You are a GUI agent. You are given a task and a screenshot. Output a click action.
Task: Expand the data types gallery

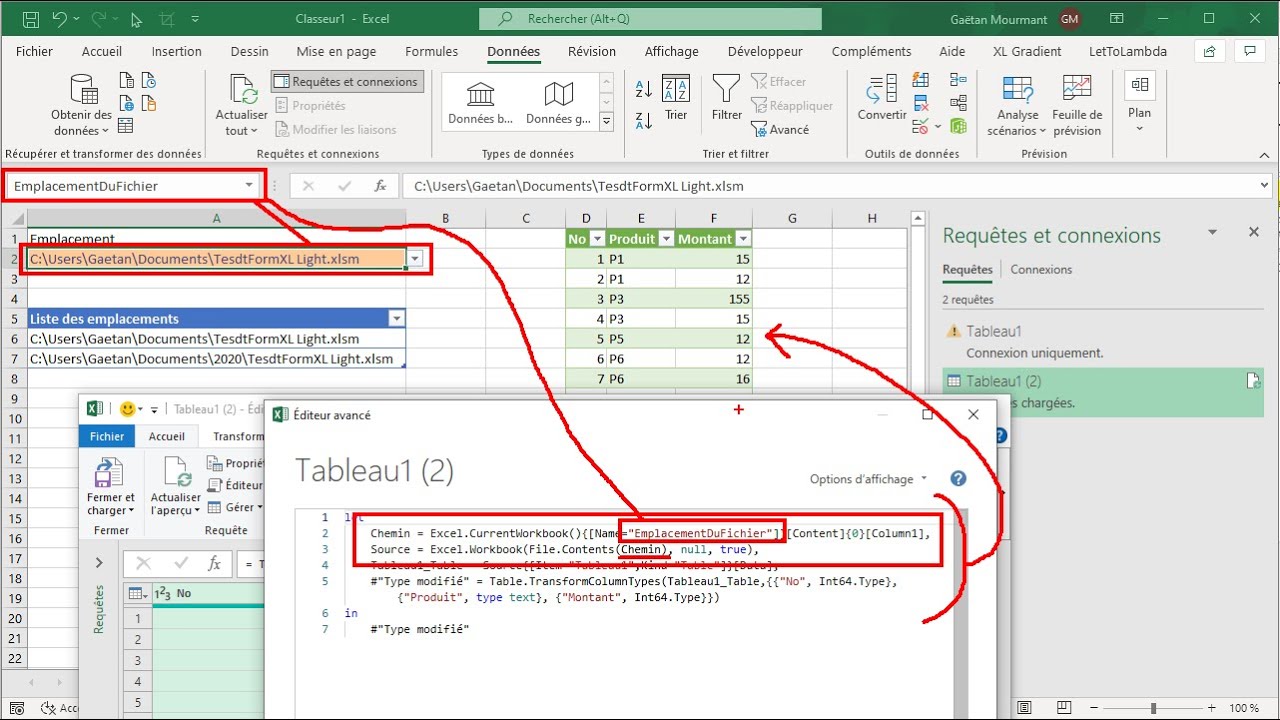[x=606, y=122]
